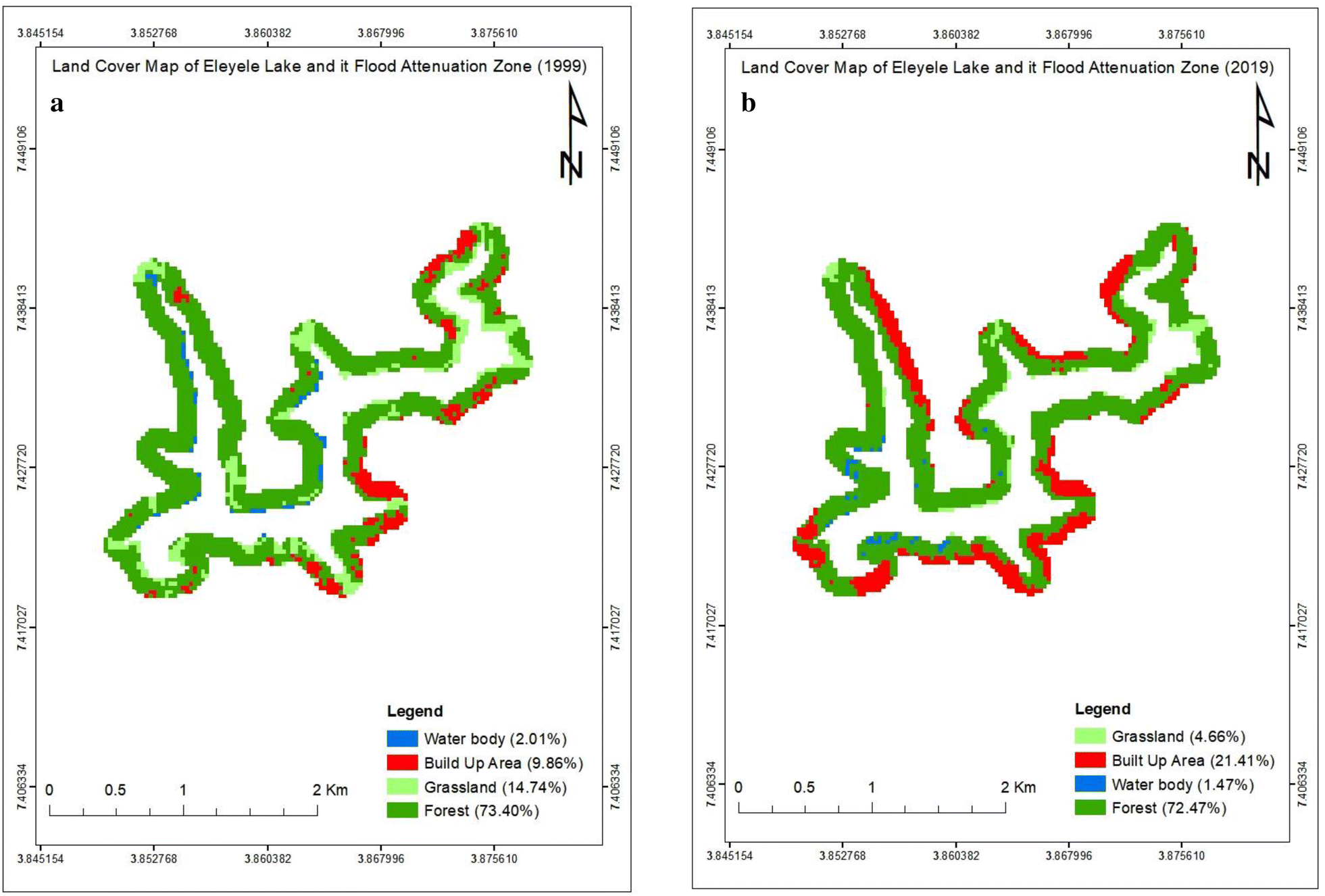
Task: Click the north arrow on map a
Action: pyautogui.click(x=573, y=132)
